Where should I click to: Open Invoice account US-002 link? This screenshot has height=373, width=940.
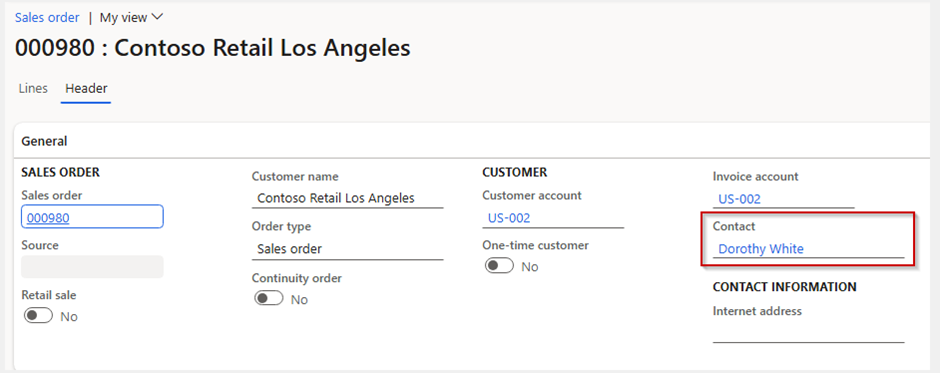739,199
